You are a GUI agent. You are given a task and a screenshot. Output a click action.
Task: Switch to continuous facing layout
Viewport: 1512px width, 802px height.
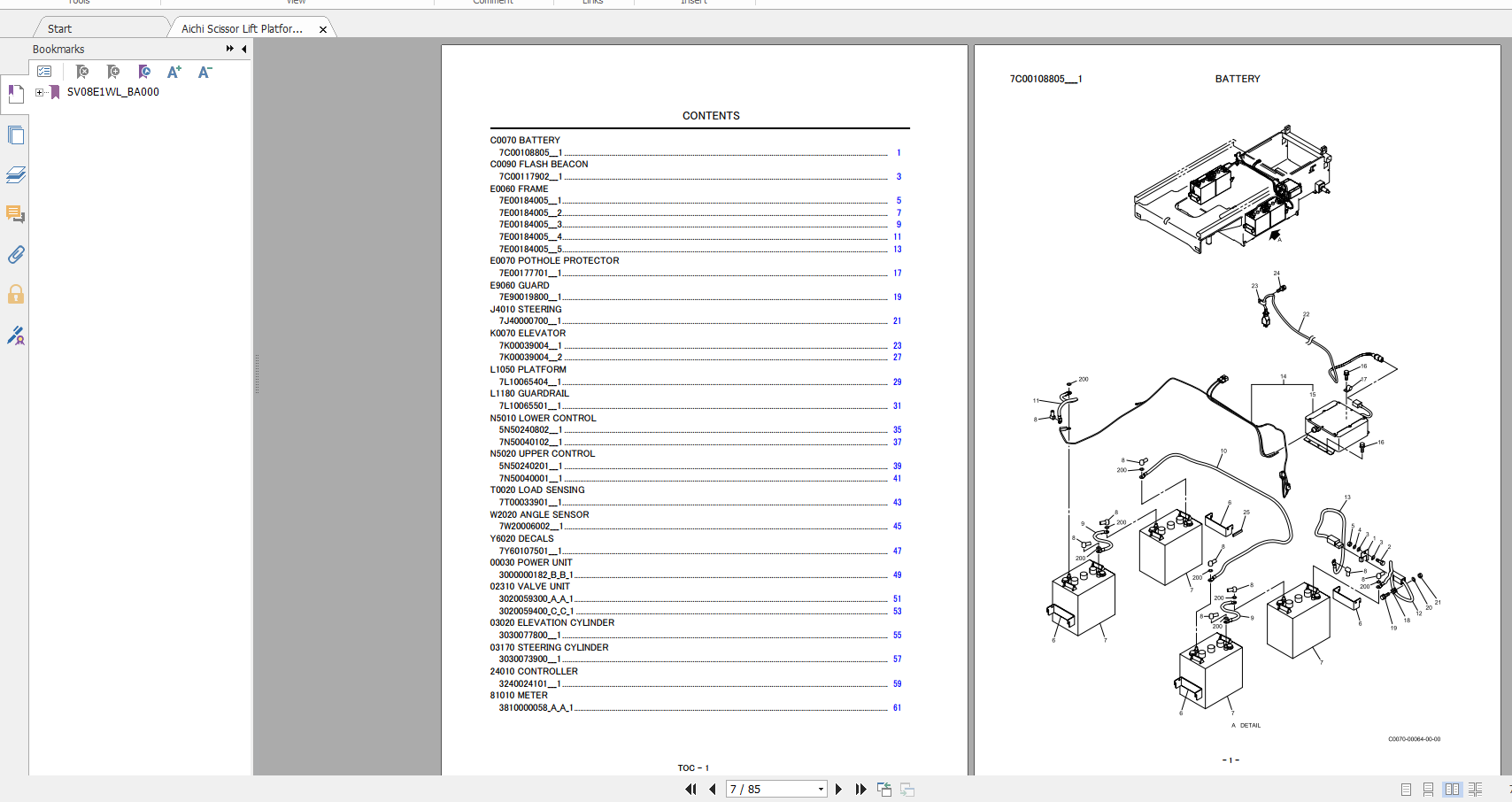[1475, 789]
